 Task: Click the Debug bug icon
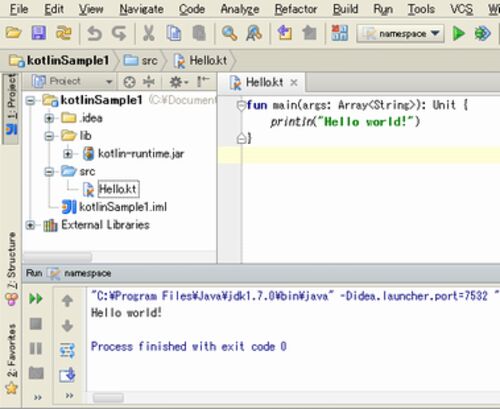click(x=483, y=33)
